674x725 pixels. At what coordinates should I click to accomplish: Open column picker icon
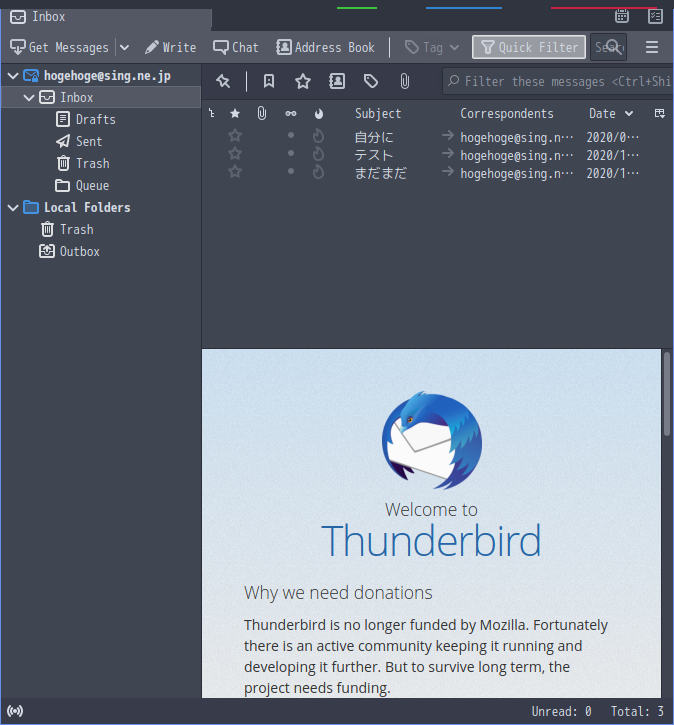(660, 113)
